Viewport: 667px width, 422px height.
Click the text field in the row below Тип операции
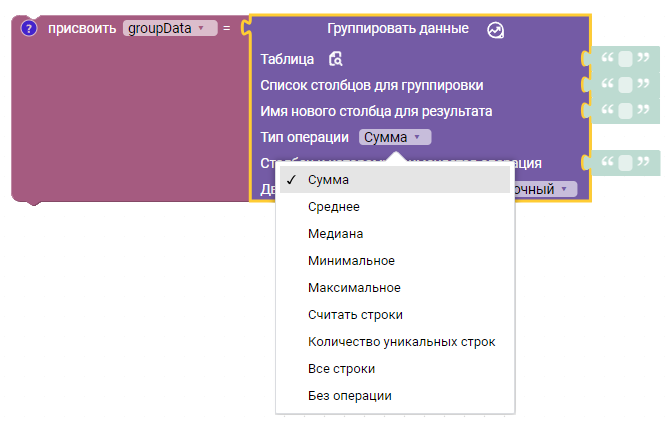click(625, 163)
